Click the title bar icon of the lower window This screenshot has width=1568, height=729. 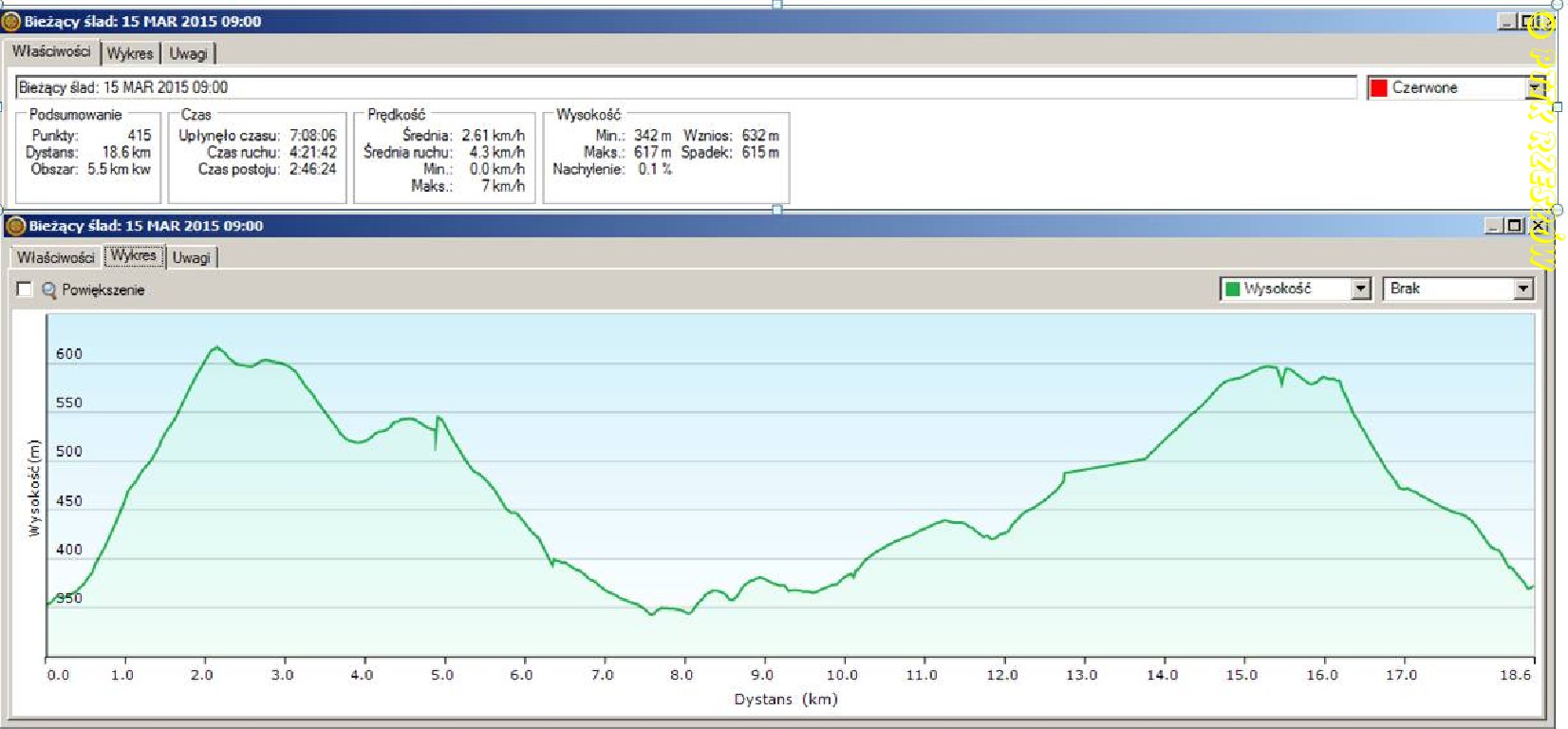click(15, 226)
